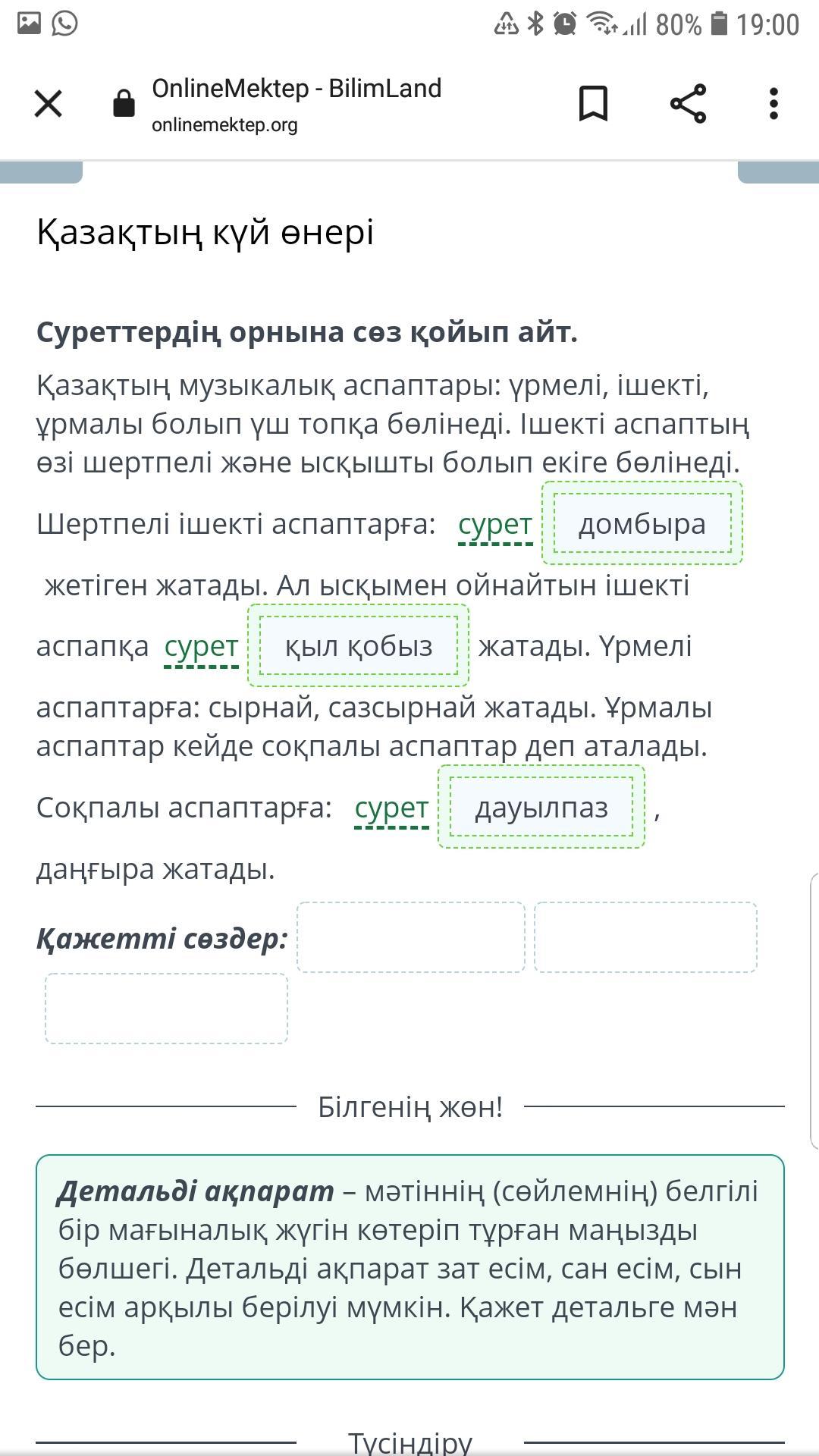Select the домбыра word chip
This screenshot has width=819, height=1456.
click(642, 524)
